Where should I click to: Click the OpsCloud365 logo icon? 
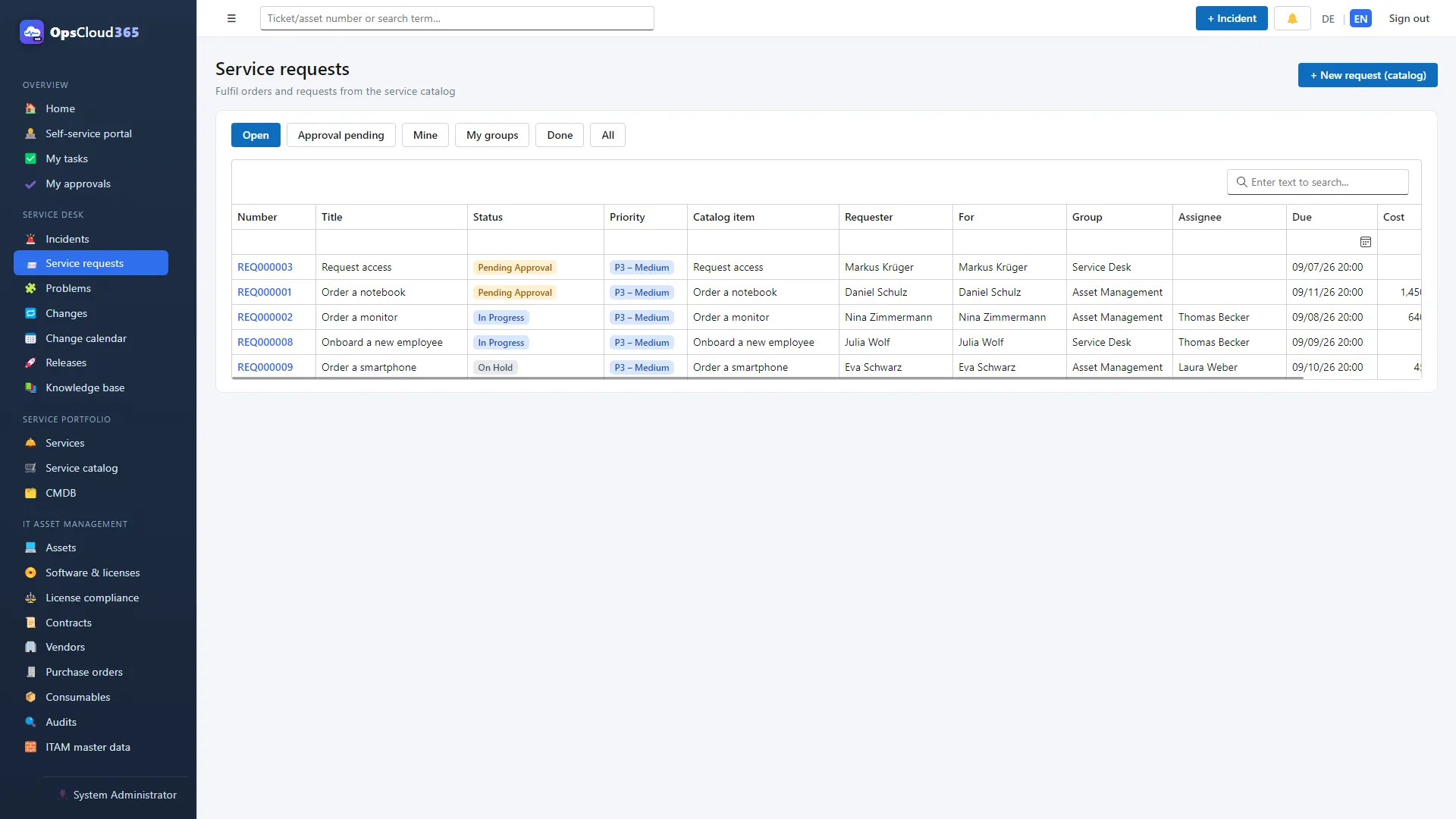tap(32, 32)
